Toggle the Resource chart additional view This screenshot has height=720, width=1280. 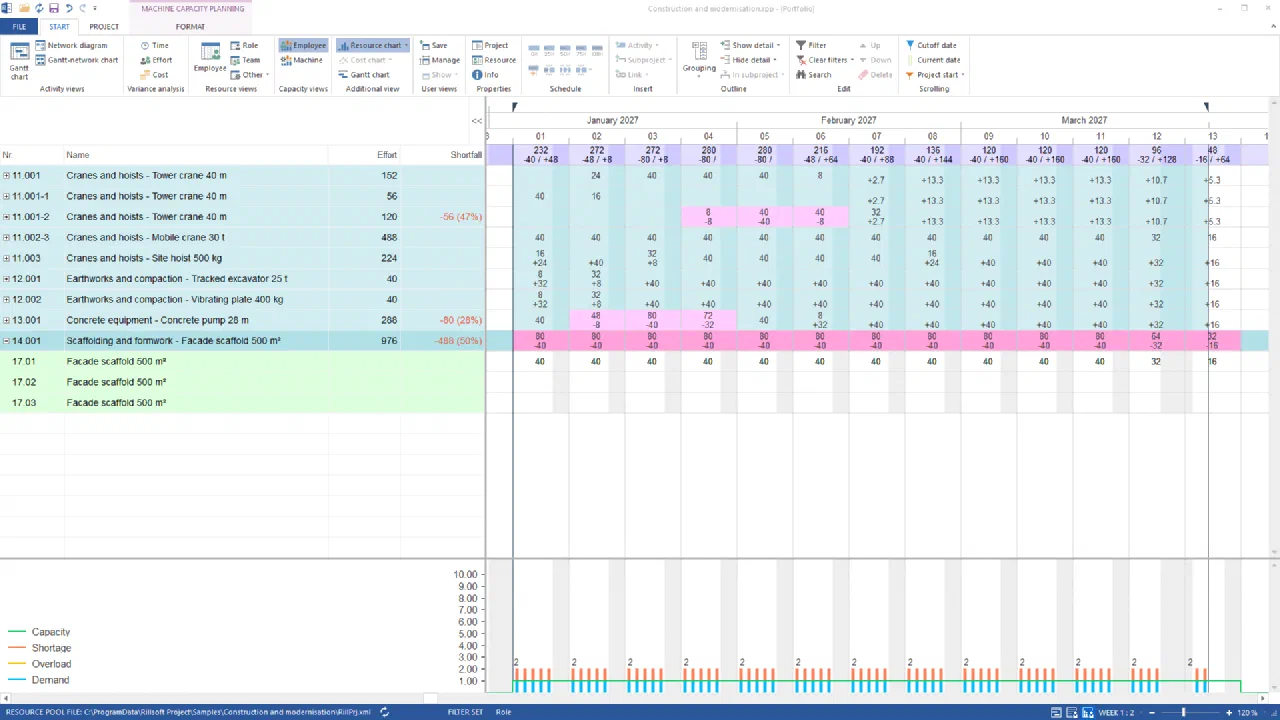(x=372, y=45)
